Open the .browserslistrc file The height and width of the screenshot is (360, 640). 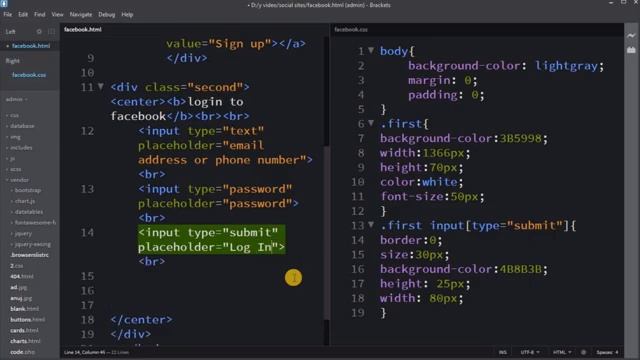29,255
